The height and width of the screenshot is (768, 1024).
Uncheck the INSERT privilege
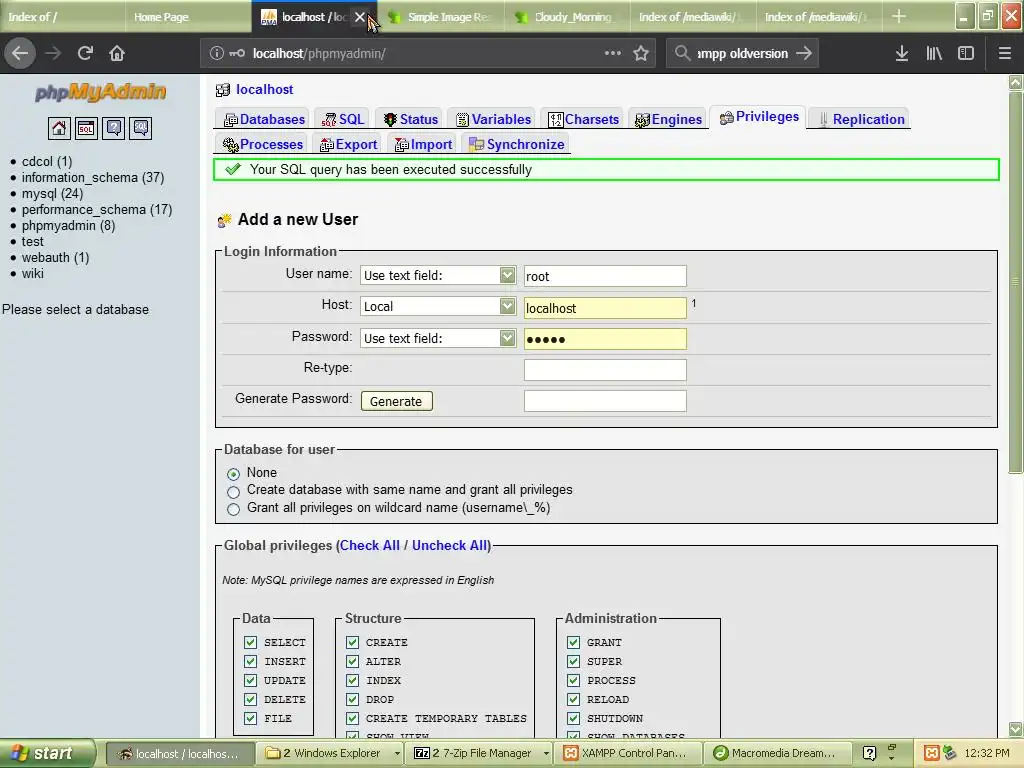pos(250,662)
